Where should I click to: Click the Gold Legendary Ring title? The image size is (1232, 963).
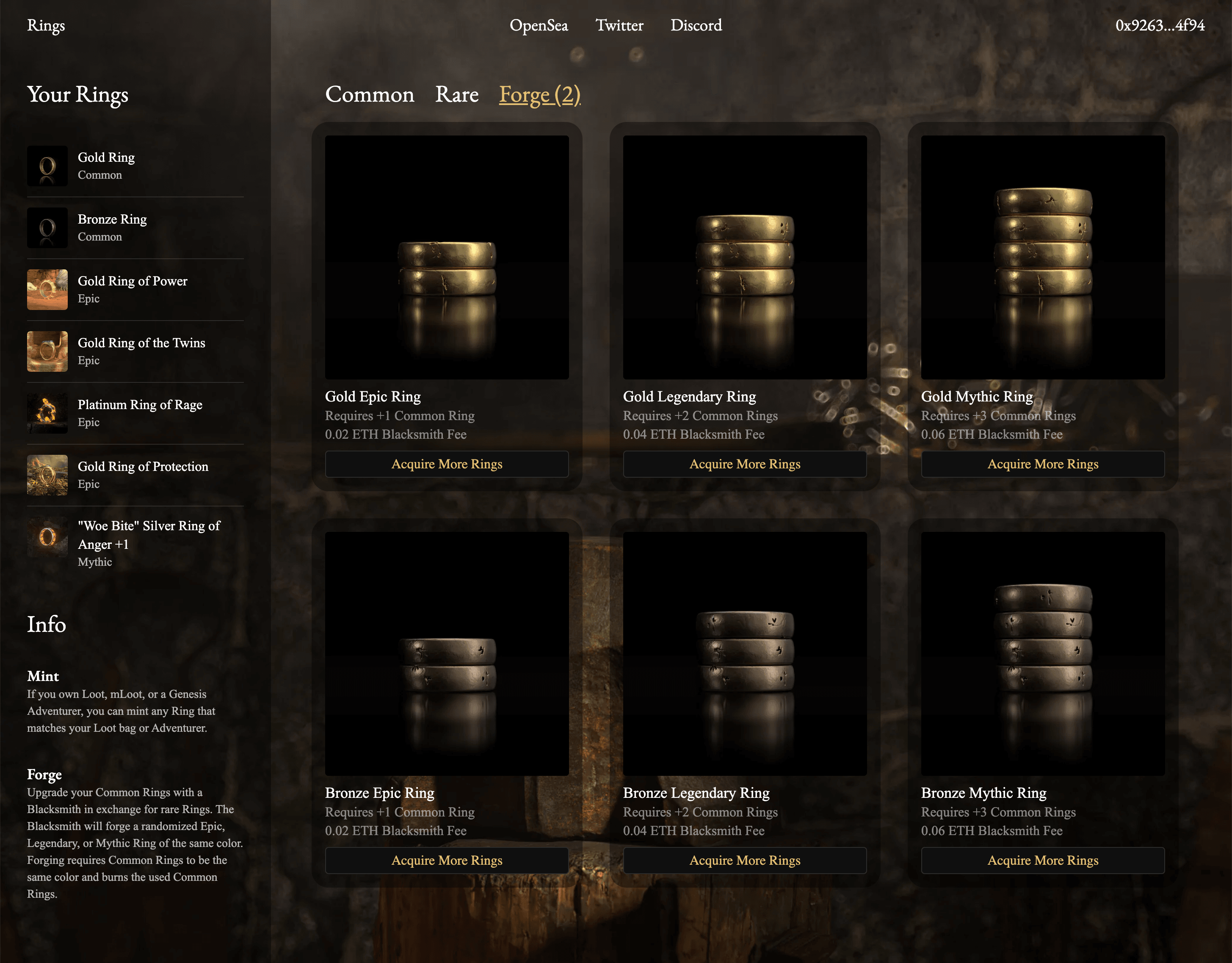pyautogui.click(x=689, y=397)
